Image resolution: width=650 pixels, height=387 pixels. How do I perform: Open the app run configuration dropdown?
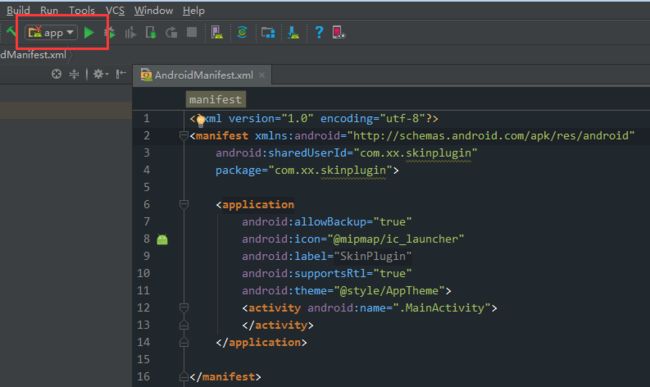[51, 32]
